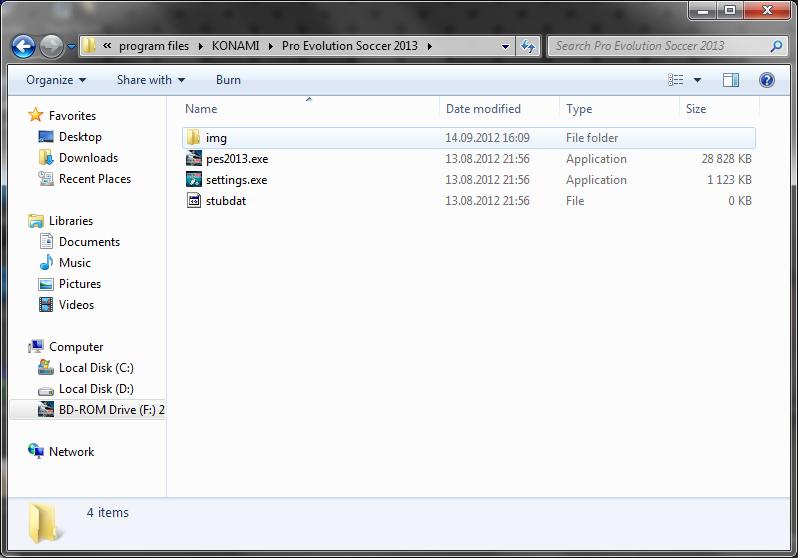The height and width of the screenshot is (558, 798).
Task: Click size 1 123 KB cell
Action: [x=729, y=180]
